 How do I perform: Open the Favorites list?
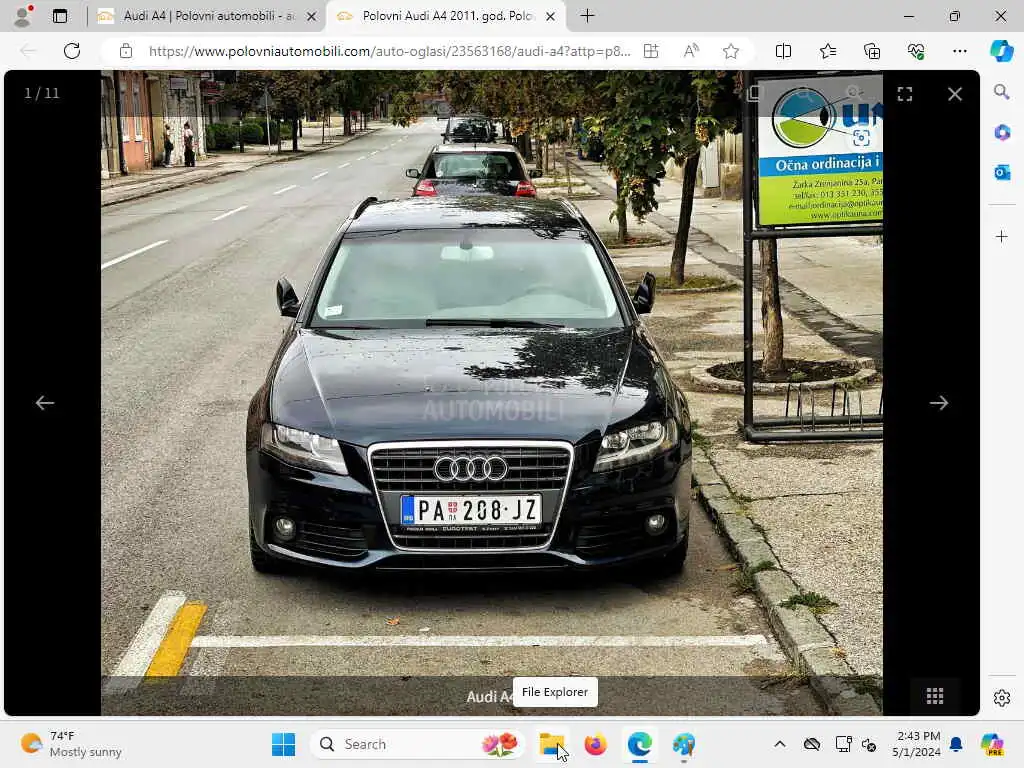click(827, 51)
